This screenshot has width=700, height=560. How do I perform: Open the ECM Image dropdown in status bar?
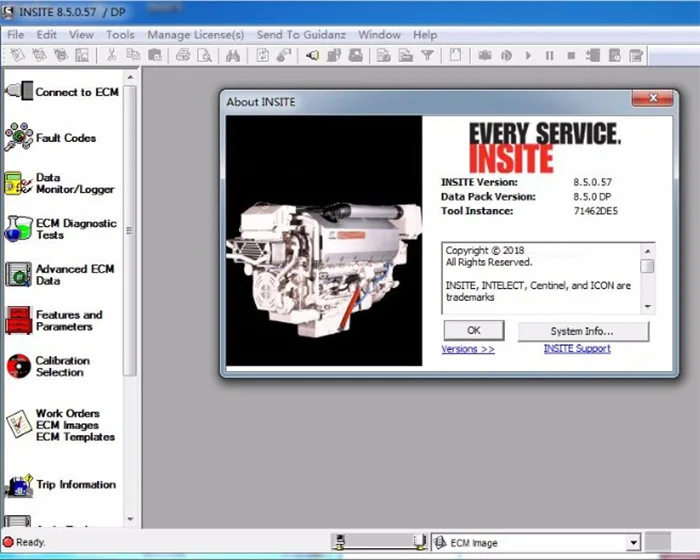[633, 543]
